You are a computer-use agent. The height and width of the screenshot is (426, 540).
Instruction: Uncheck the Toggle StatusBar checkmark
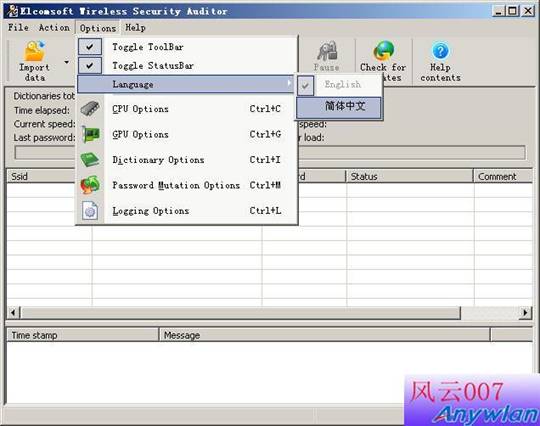pyautogui.click(x=90, y=65)
